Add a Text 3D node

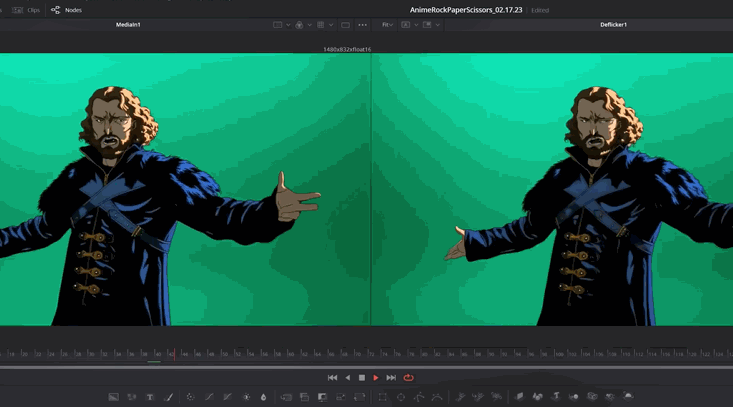point(556,397)
